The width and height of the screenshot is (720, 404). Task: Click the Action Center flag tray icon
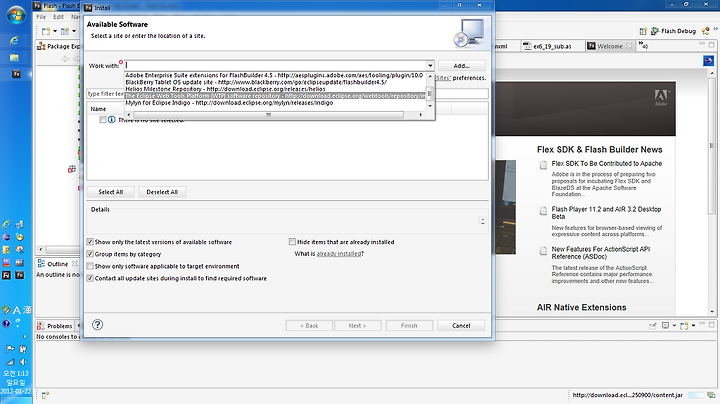click(x=10, y=349)
